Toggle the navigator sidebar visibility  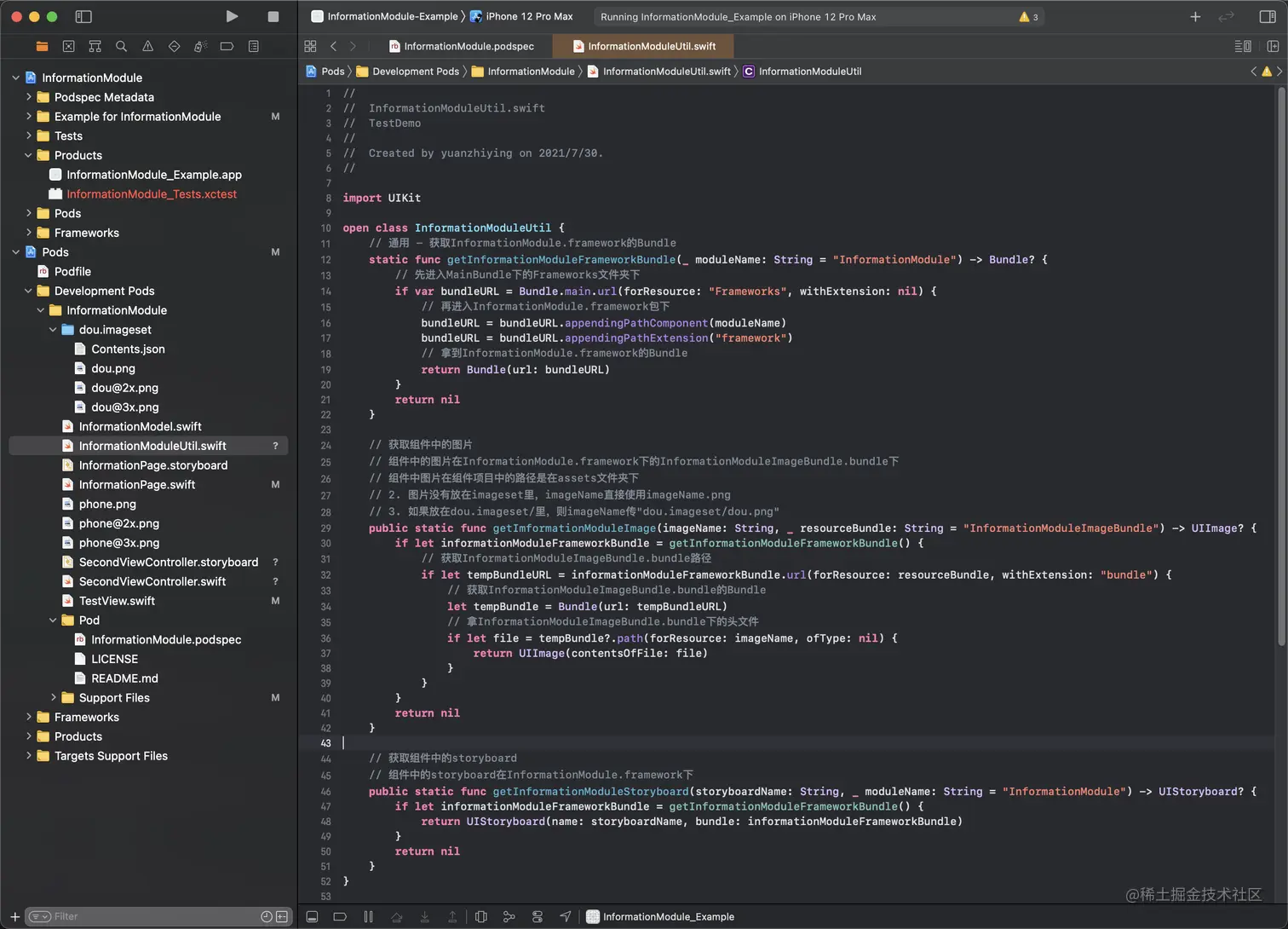[83, 16]
